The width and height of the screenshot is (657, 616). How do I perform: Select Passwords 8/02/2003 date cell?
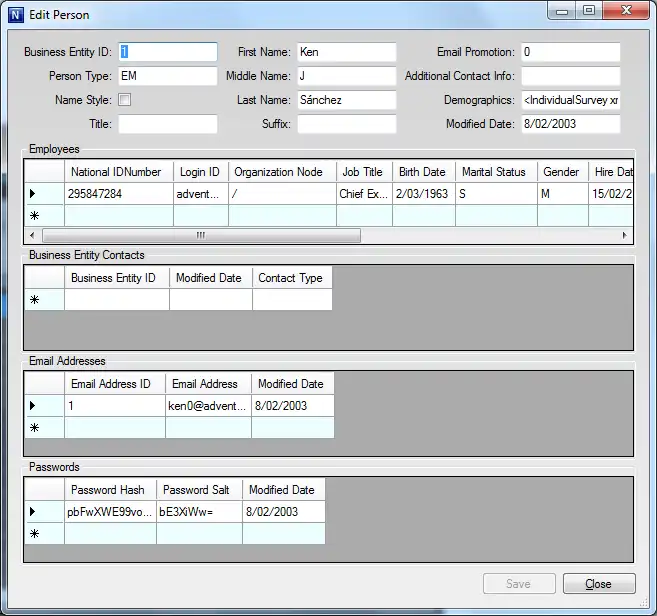tap(284, 512)
